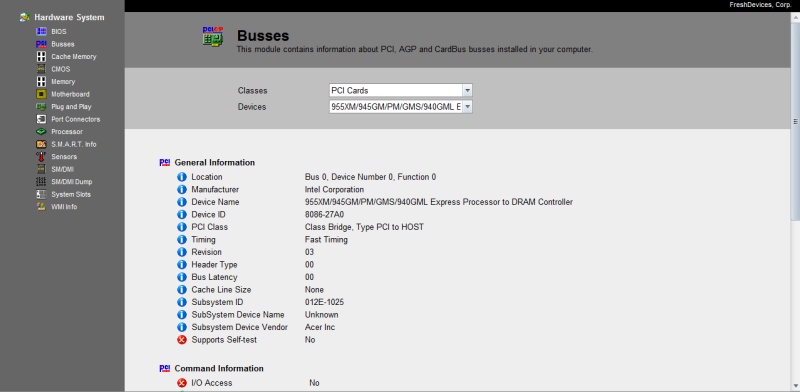The height and width of the screenshot is (392, 800).
Task: Click the CMOS icon in sidebar
Action: [x=41, y=69]
